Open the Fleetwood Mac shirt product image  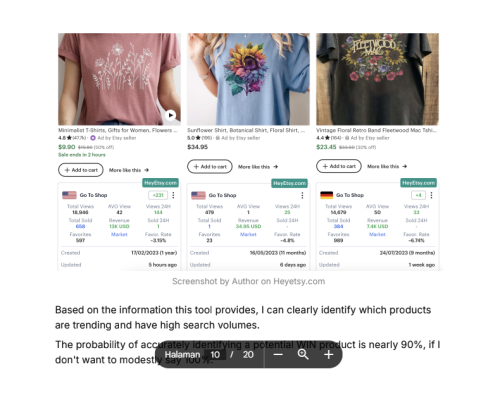377,79
